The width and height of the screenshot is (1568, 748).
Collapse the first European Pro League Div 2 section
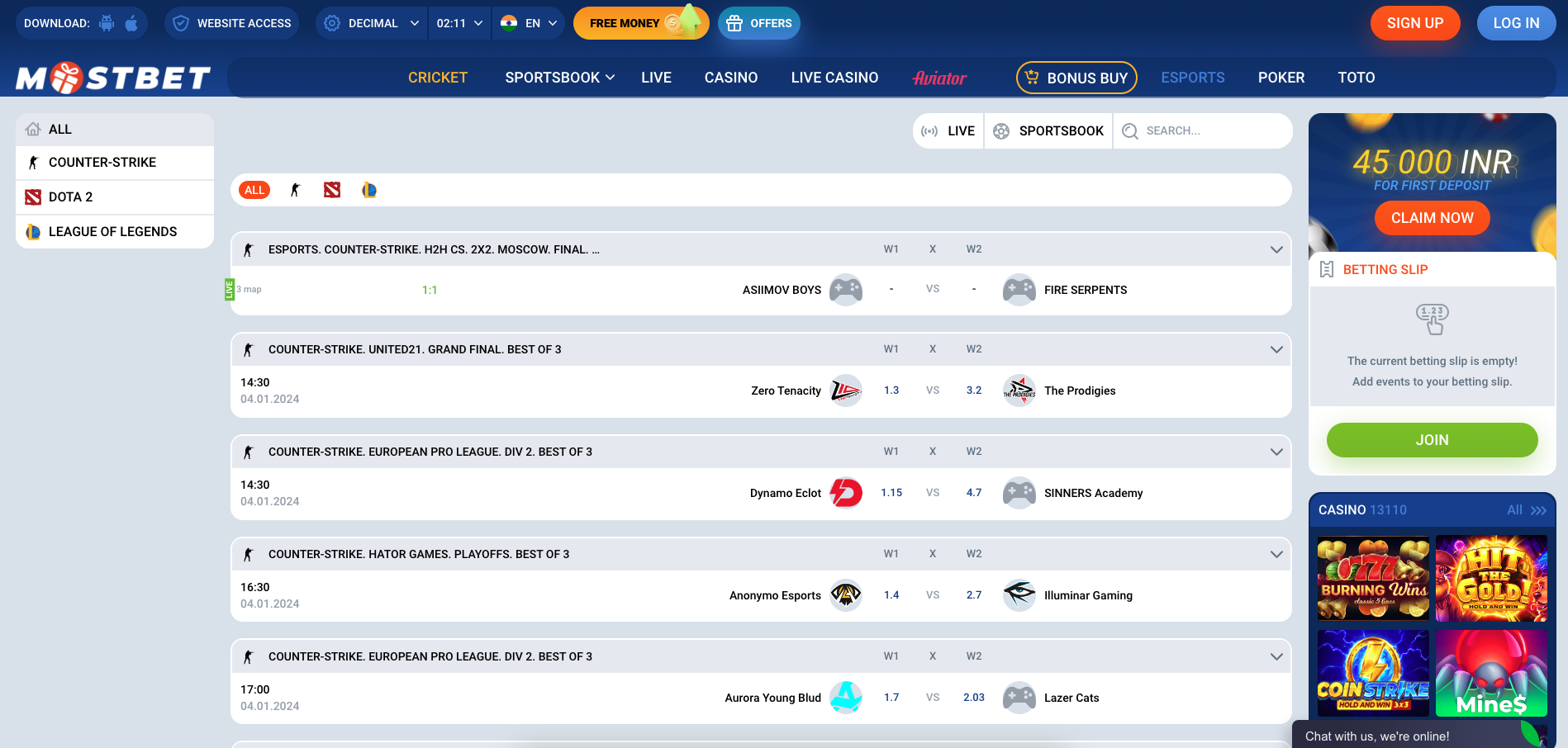click(1276, 452)
